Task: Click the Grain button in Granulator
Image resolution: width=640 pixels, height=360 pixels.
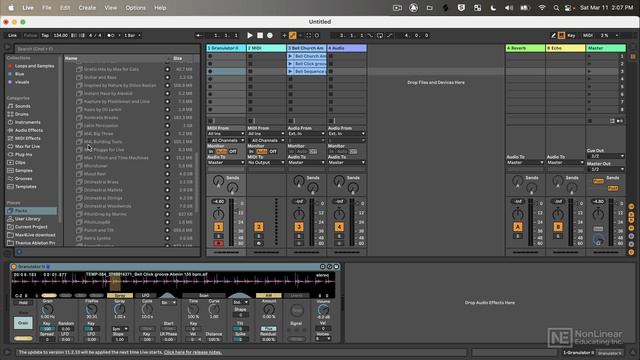Action: pos(23,323)
